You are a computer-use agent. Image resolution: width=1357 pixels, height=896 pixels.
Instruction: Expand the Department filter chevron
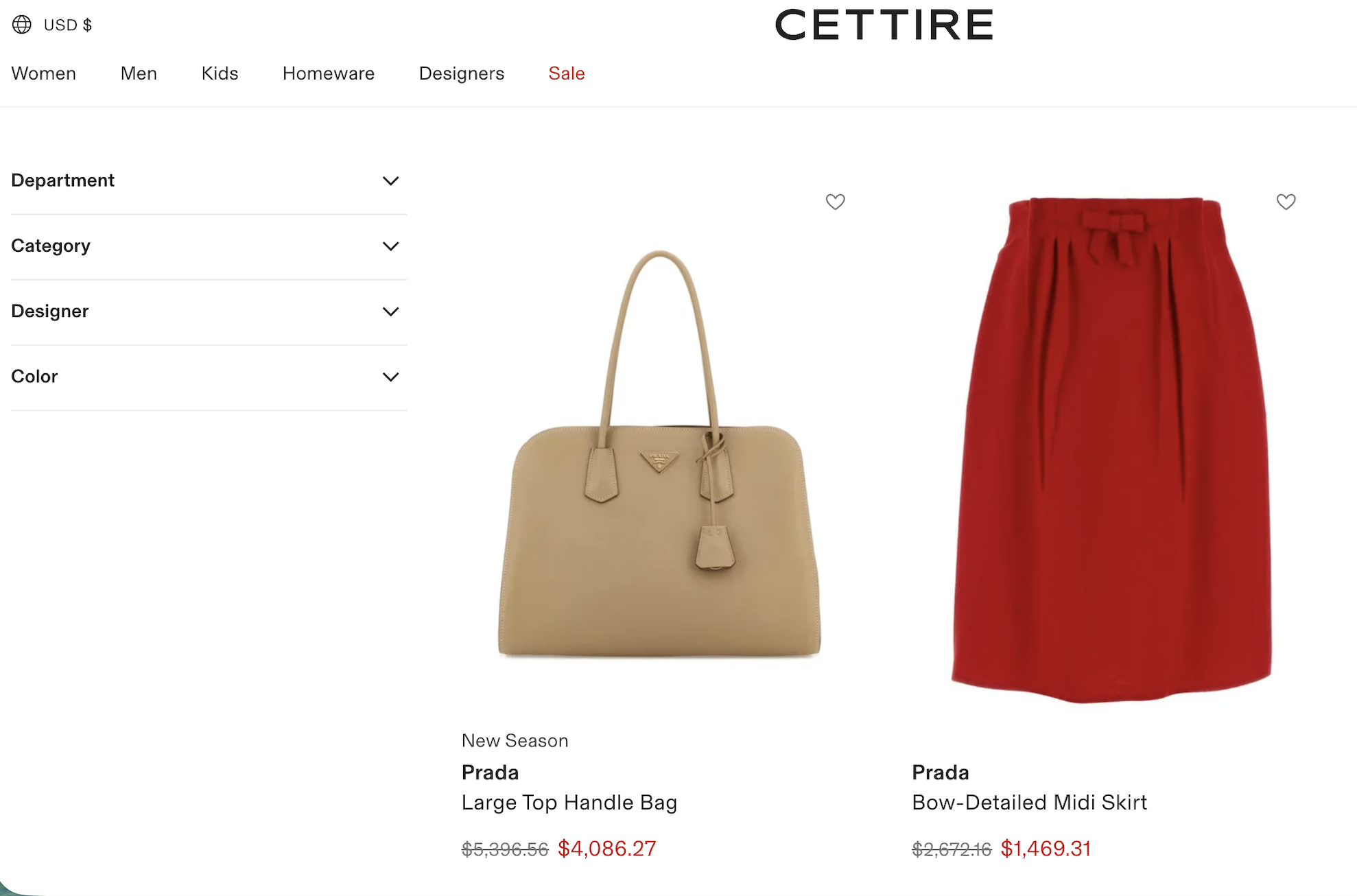point(390,181)
